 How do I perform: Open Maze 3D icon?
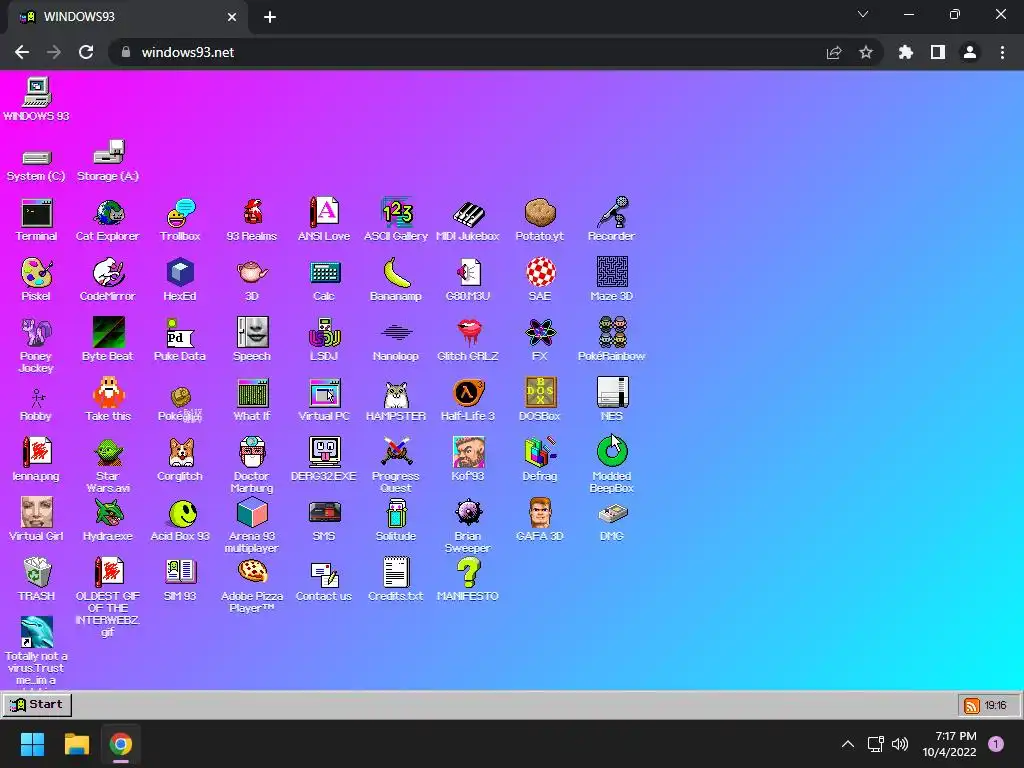pyautogui.click(x=612, y=274)
